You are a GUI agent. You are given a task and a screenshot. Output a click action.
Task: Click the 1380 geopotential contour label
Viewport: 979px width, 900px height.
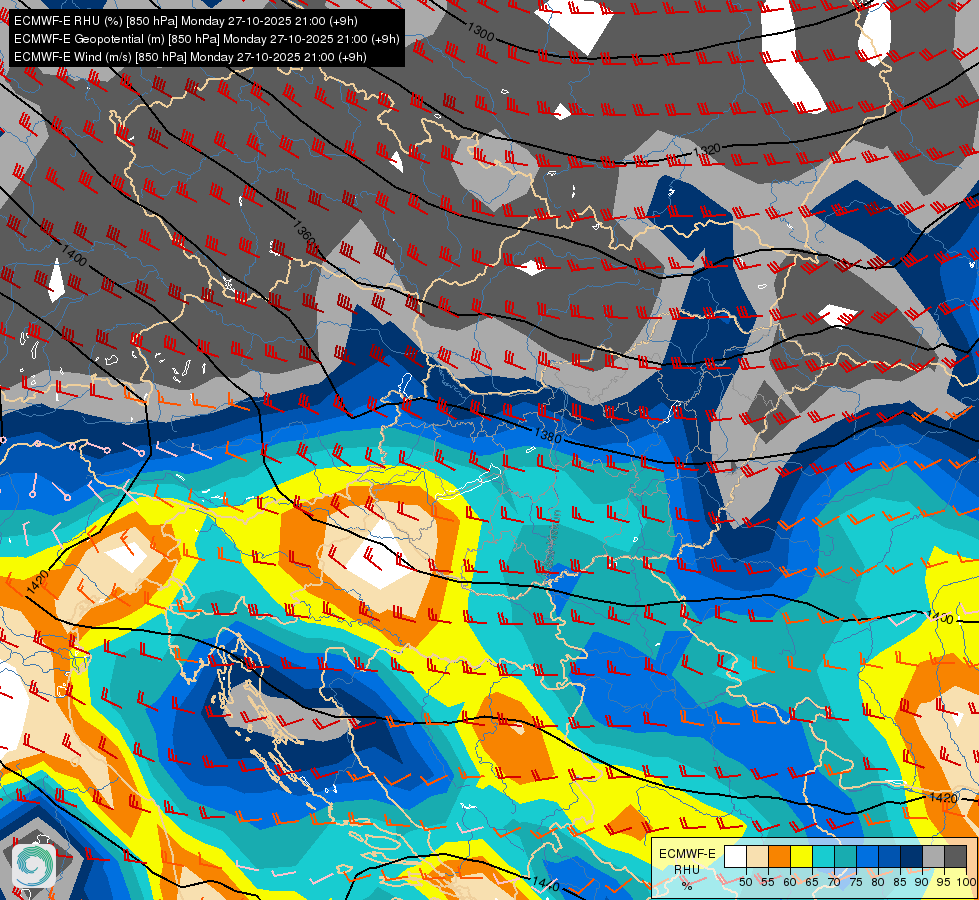point(548,435)
